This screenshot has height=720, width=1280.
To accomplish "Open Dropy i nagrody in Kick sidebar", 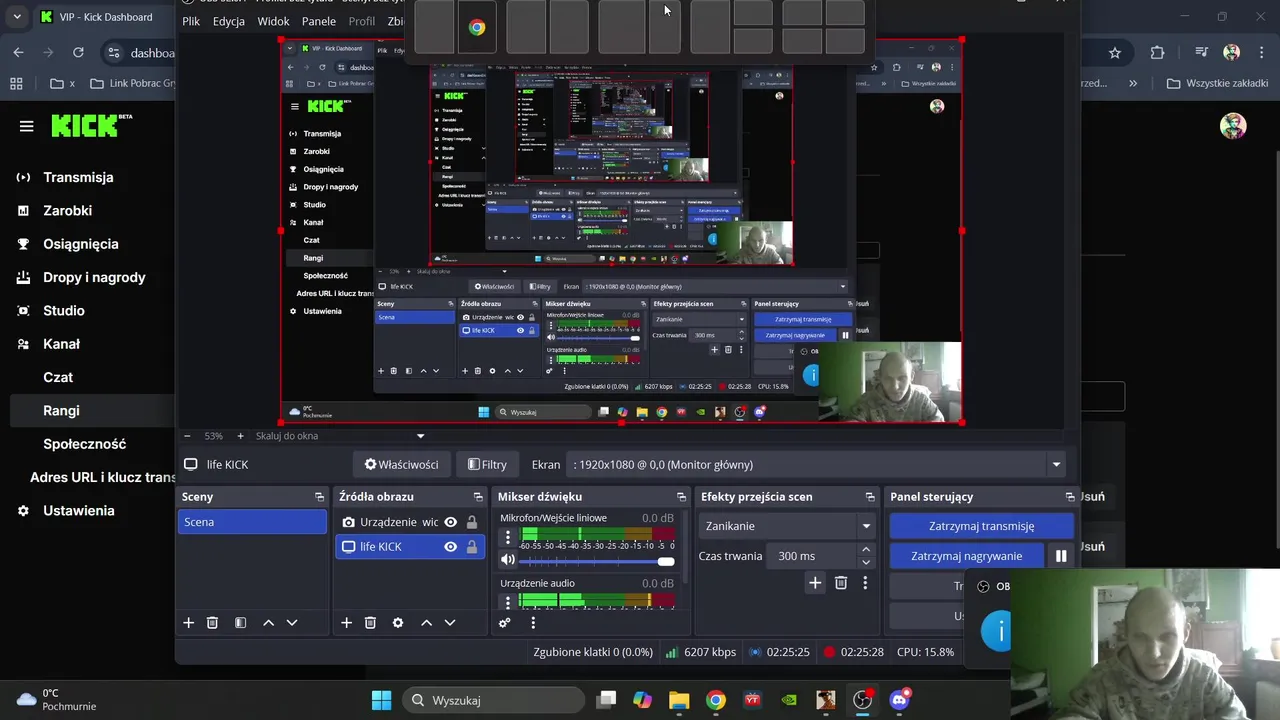I will 94,277.
